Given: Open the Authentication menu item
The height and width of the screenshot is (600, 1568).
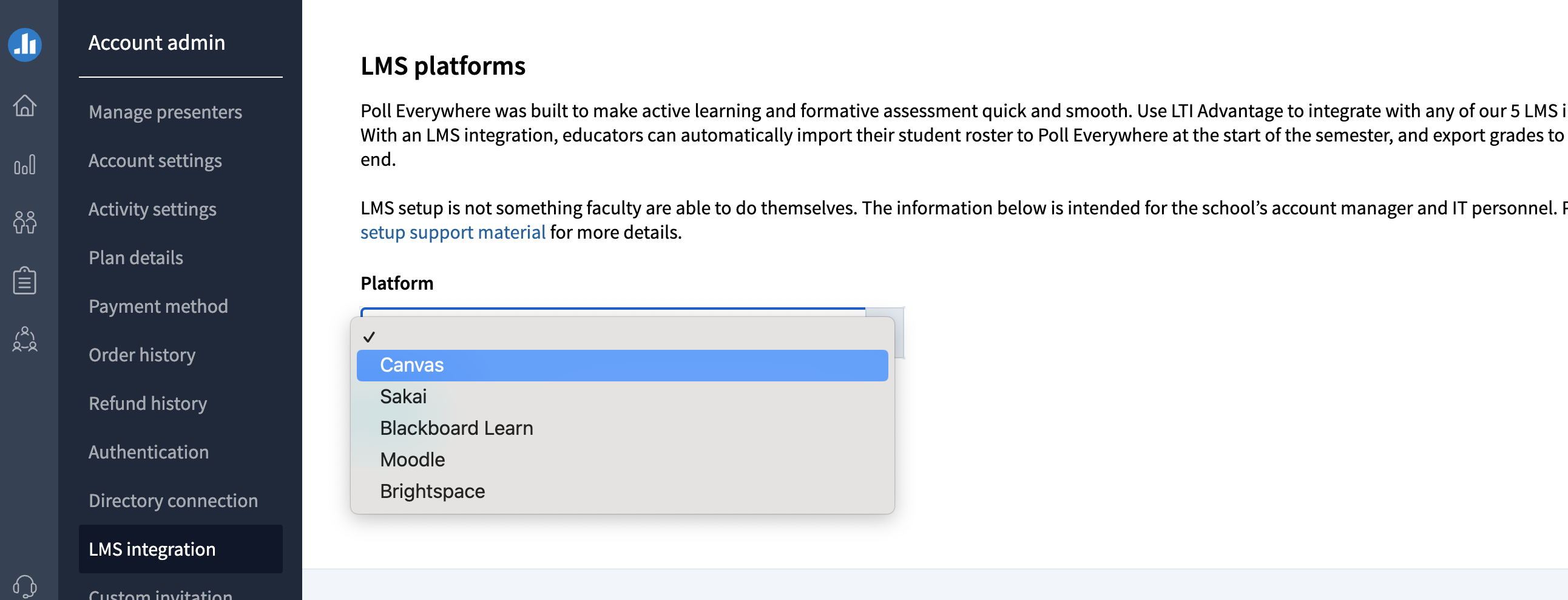Looking at the screenshot, I should click(149, 452).
